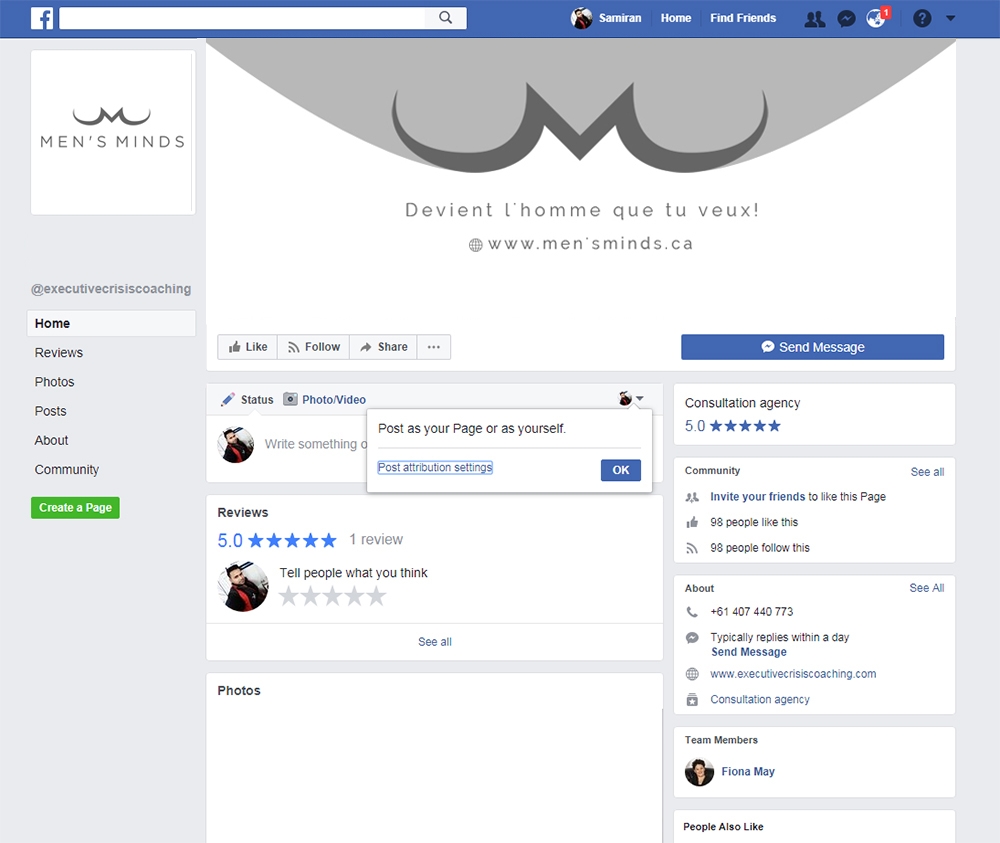Switch to the Photo/Video tab
1000x843 pixels.
pyautogui.click(x=325, y=400)
